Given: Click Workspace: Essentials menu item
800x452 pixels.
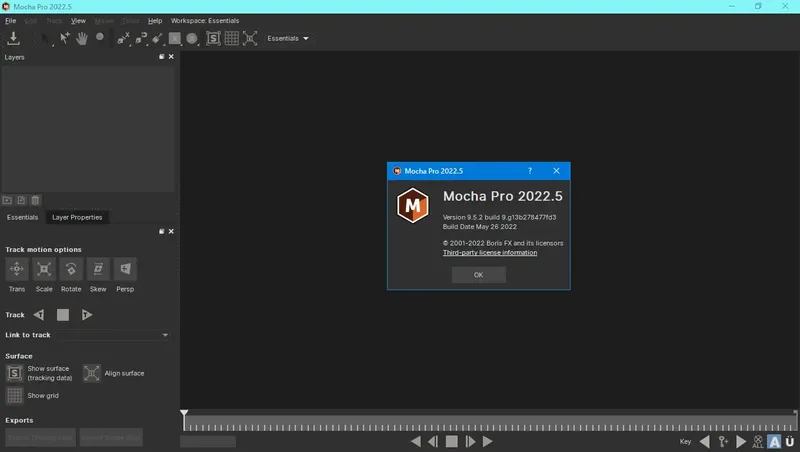Looking at the screenshot, I should coord(205,20).
